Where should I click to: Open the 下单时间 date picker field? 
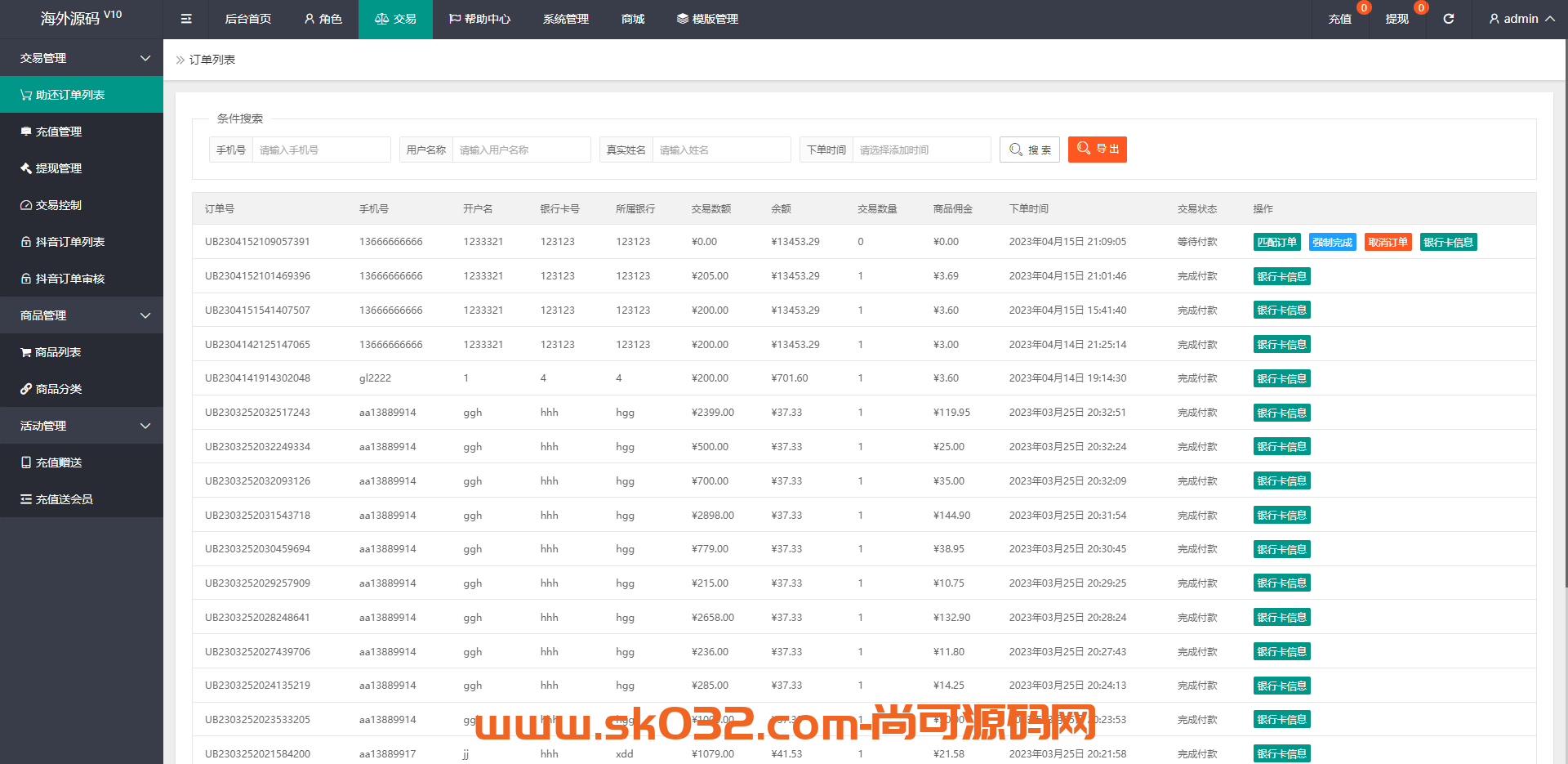(x=921, y=150)
